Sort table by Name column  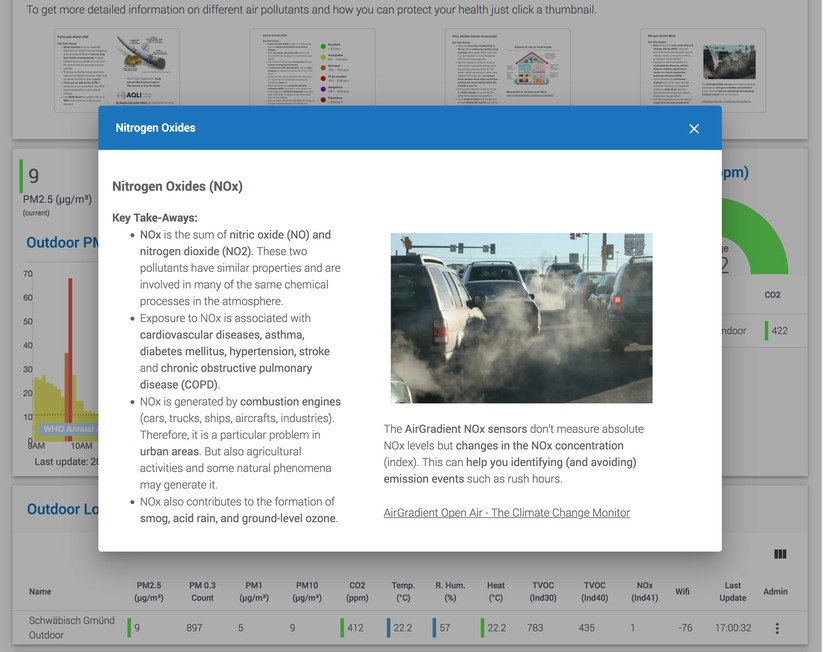[x=40, y=592]
